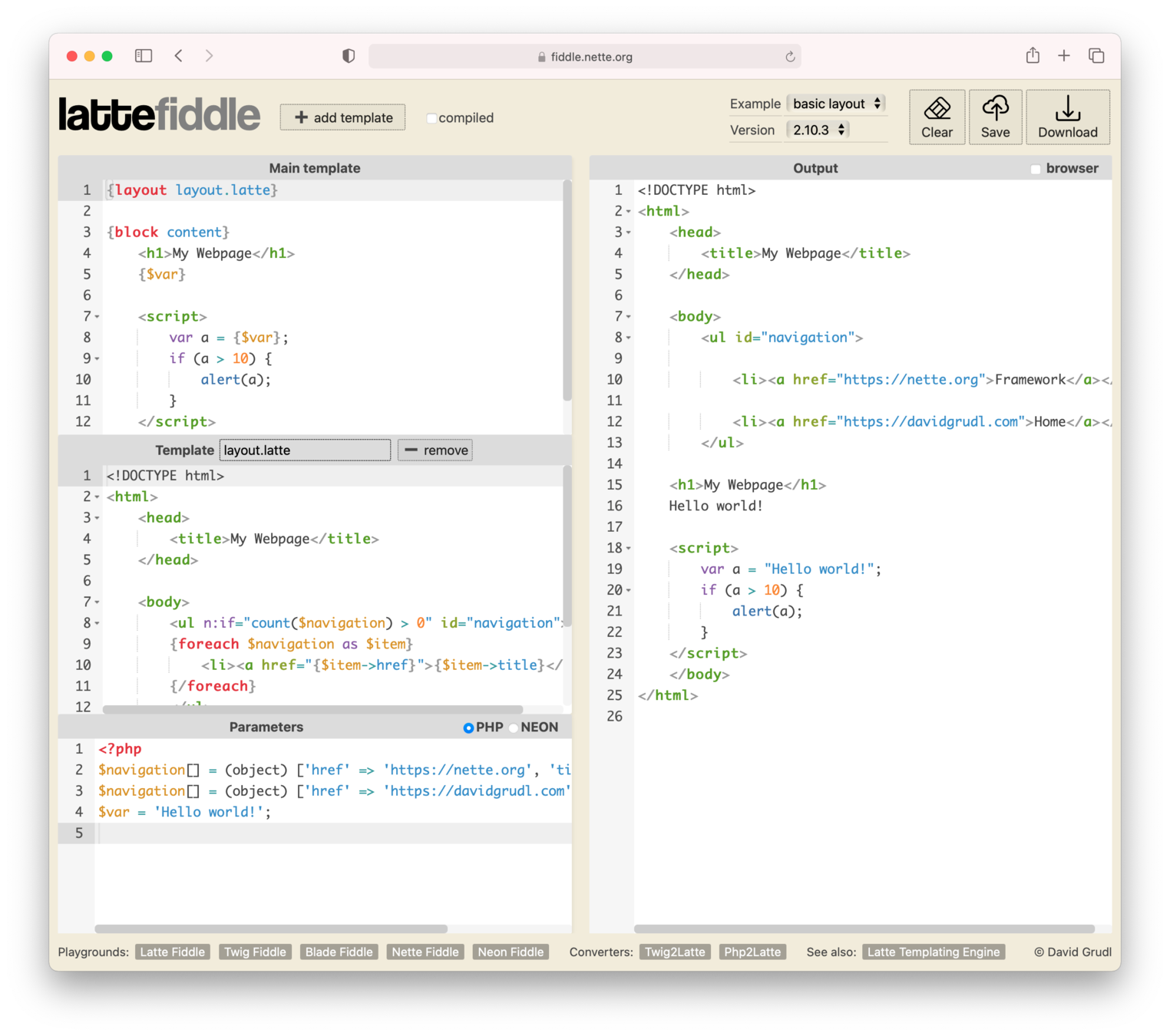Collapse the script fold in Main template line 7
1170x1036 pixels.
pyautogui.click(x=97, y=317)
